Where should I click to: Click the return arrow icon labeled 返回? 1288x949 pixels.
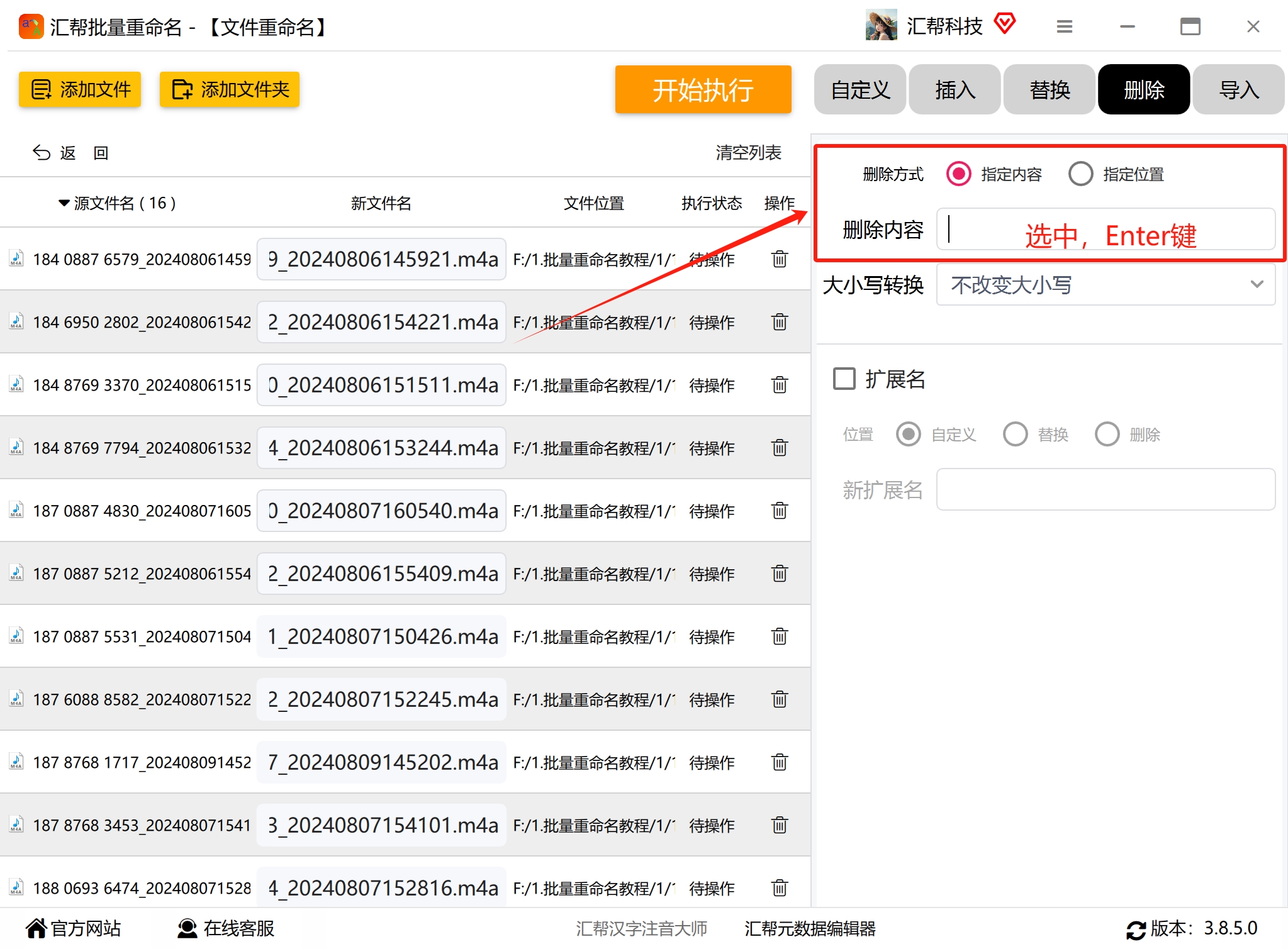click(x=42, y=153)
